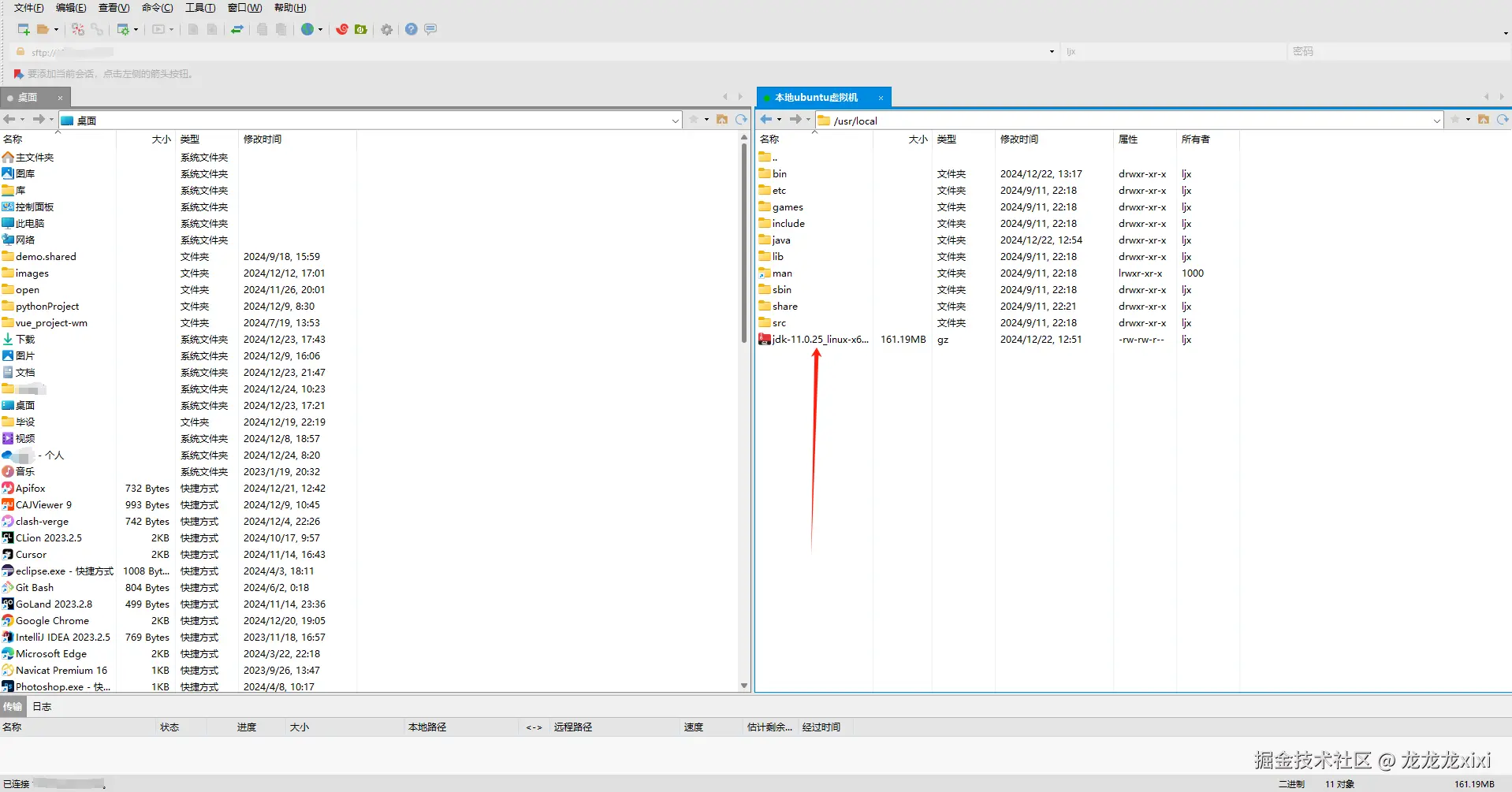Expand the Open Session dropdown arrow
This screenshot has width=1512, height=792.
pyautogui.click(x=56, y=30)
